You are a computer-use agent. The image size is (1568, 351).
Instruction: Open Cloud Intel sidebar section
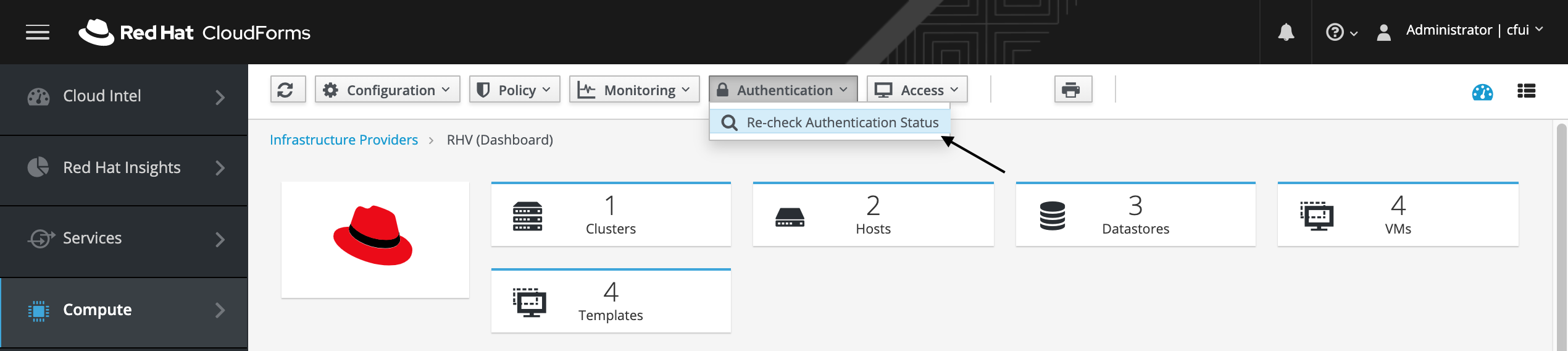tap(123, 99)
